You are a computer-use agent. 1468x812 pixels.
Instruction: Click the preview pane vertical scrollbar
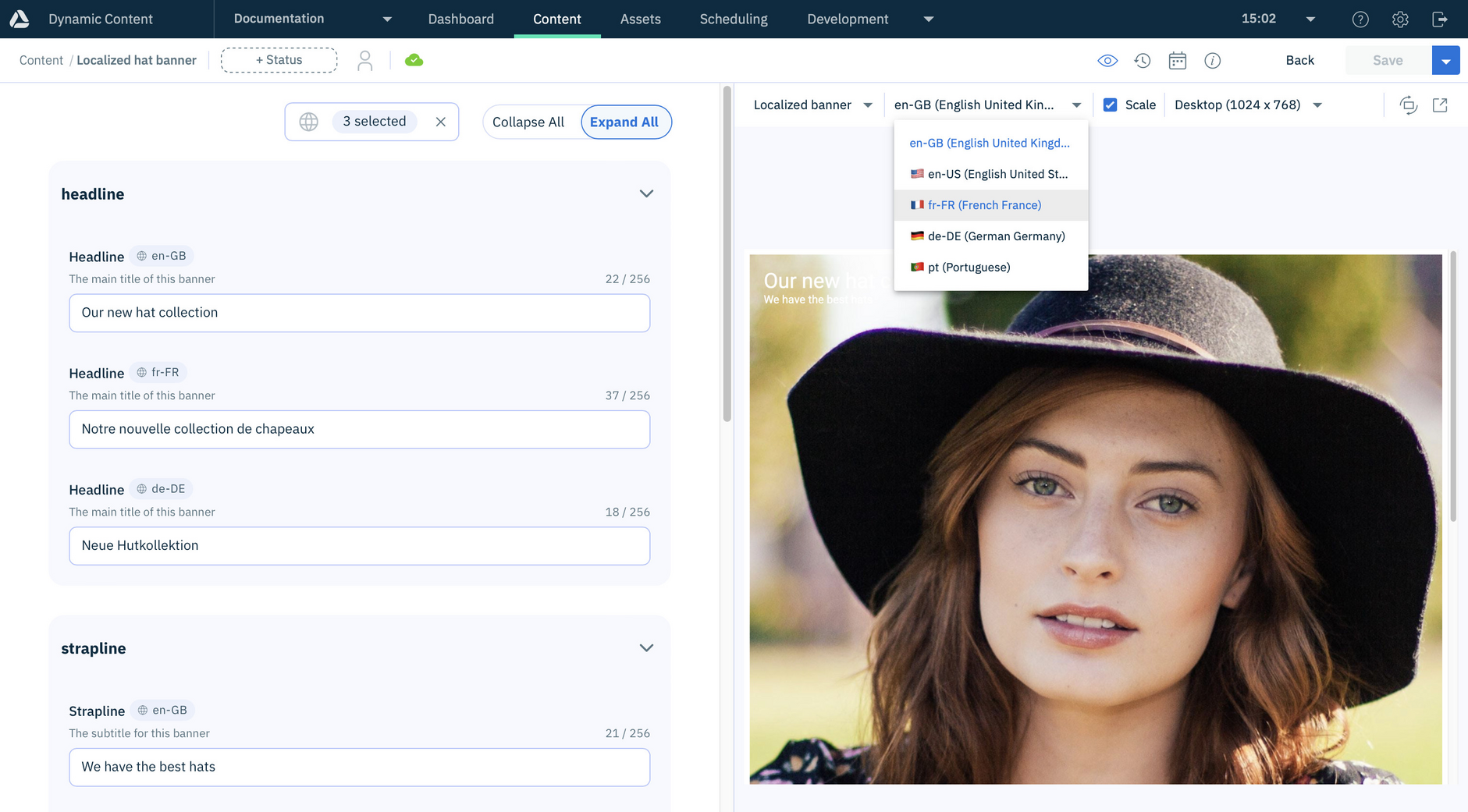pyautogui.click(x=1453, y=386)
